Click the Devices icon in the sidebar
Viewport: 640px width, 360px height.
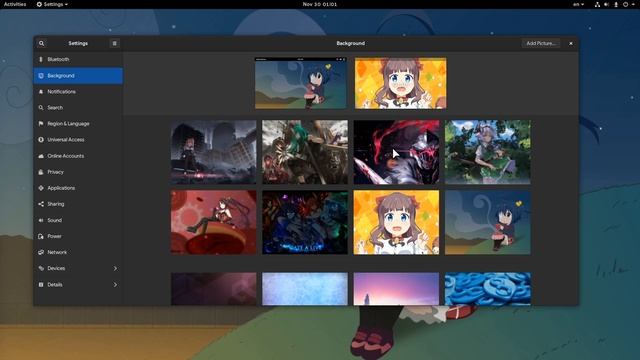pos(41,268)
